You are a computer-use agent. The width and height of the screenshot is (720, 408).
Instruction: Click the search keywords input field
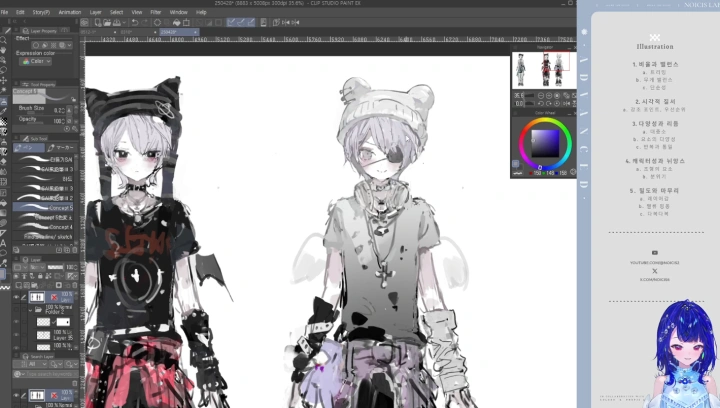(44, 374)
